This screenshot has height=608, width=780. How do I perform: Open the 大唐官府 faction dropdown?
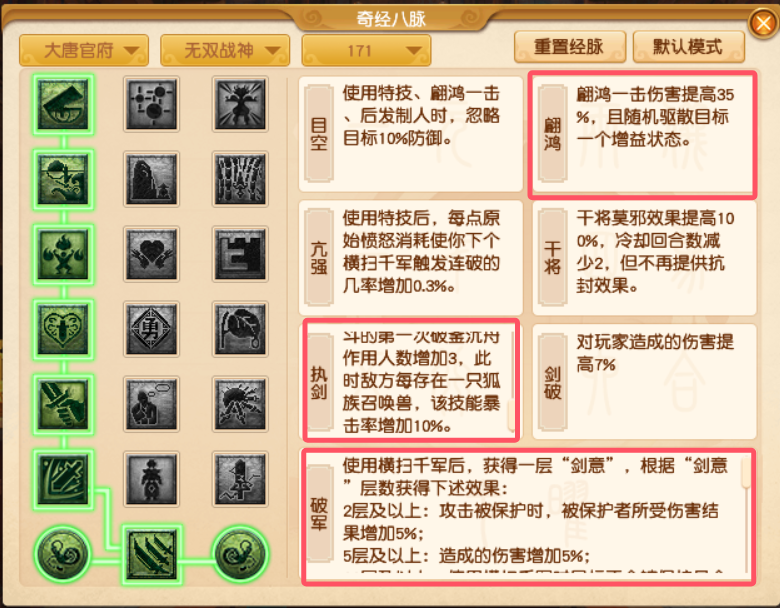84,50
